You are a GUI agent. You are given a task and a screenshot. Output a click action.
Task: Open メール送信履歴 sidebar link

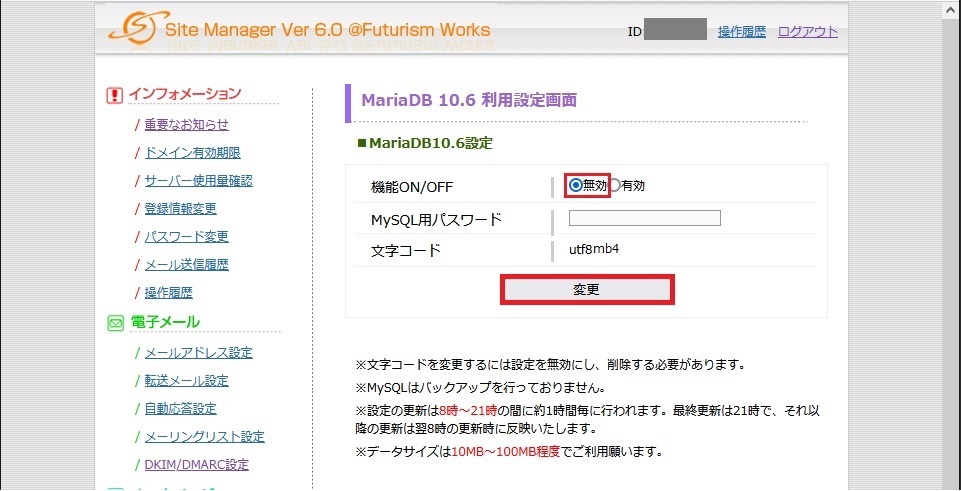186,265
